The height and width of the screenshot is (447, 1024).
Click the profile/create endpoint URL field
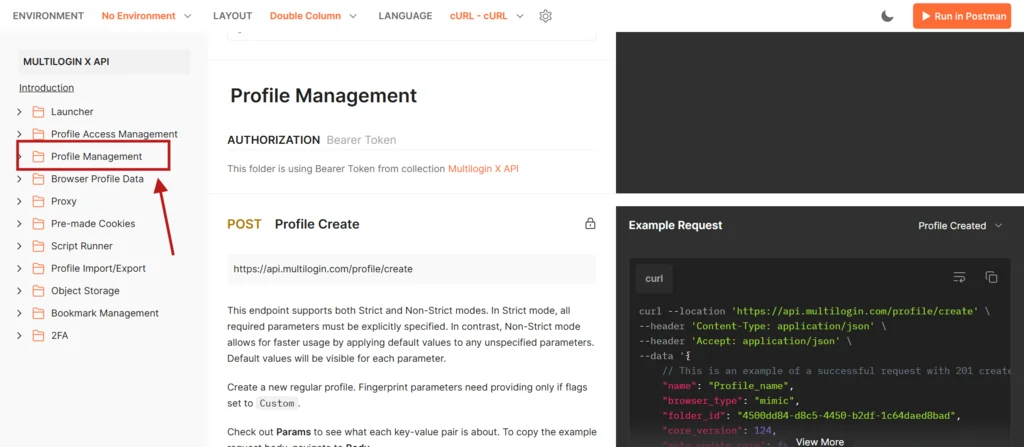coord(412,269)
